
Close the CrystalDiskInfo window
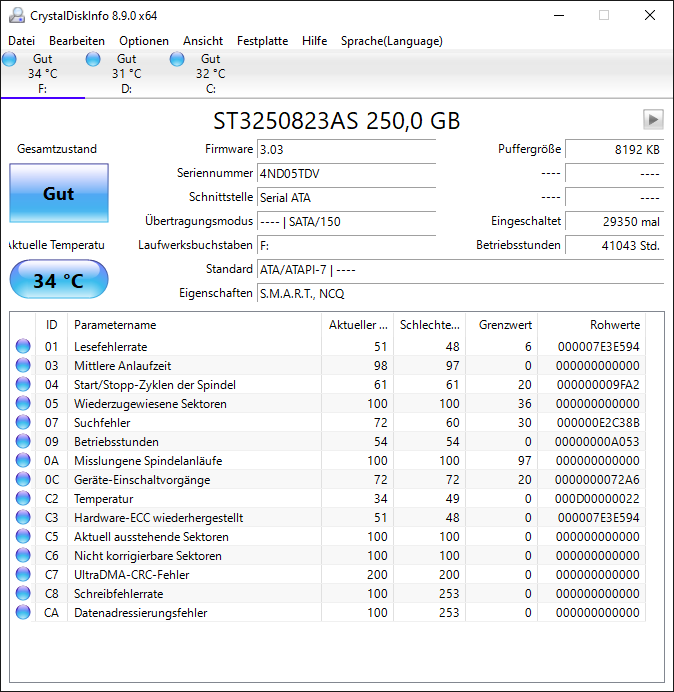tap(650, 15)
